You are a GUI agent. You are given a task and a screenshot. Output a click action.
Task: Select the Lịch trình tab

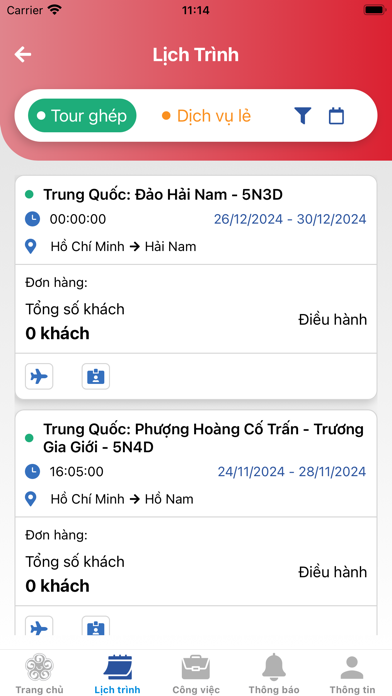[118, 673]
